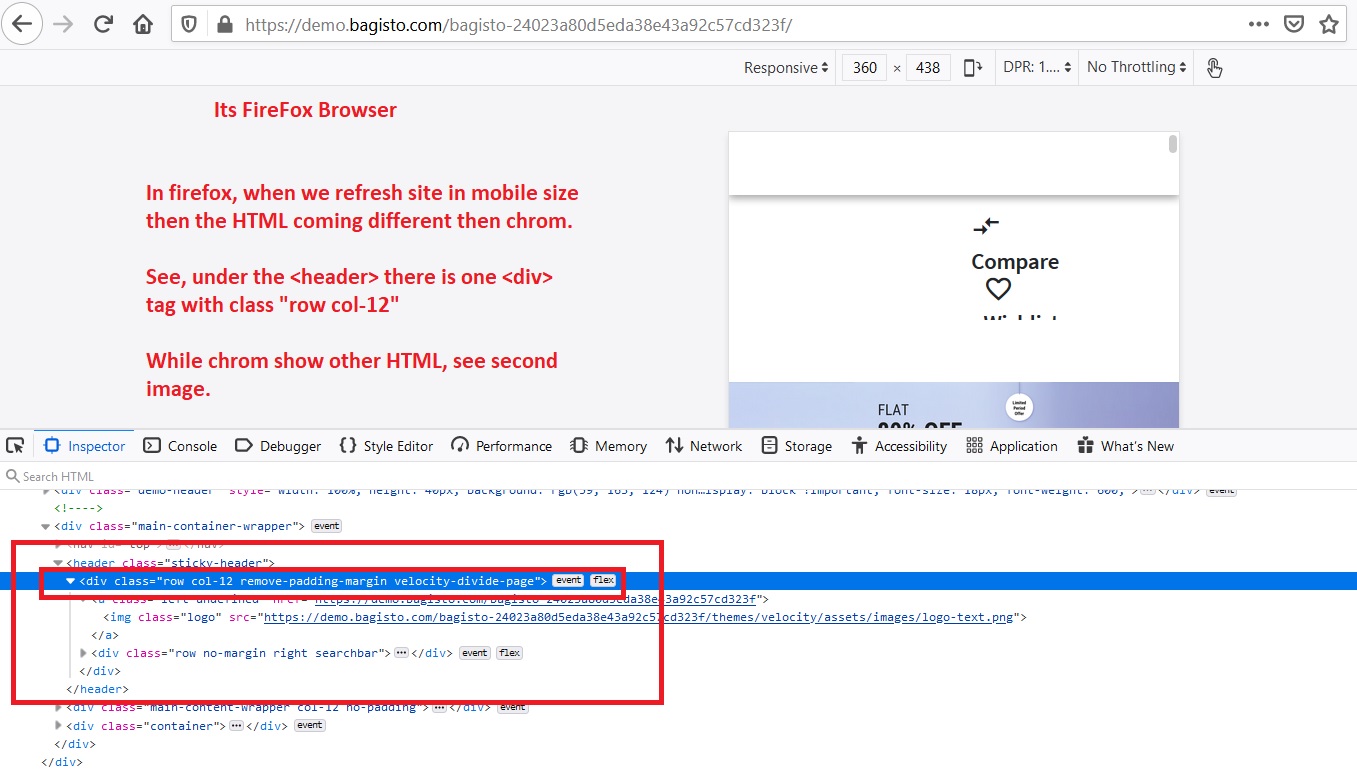Switch to the Application tab

tap(1012, 446)
